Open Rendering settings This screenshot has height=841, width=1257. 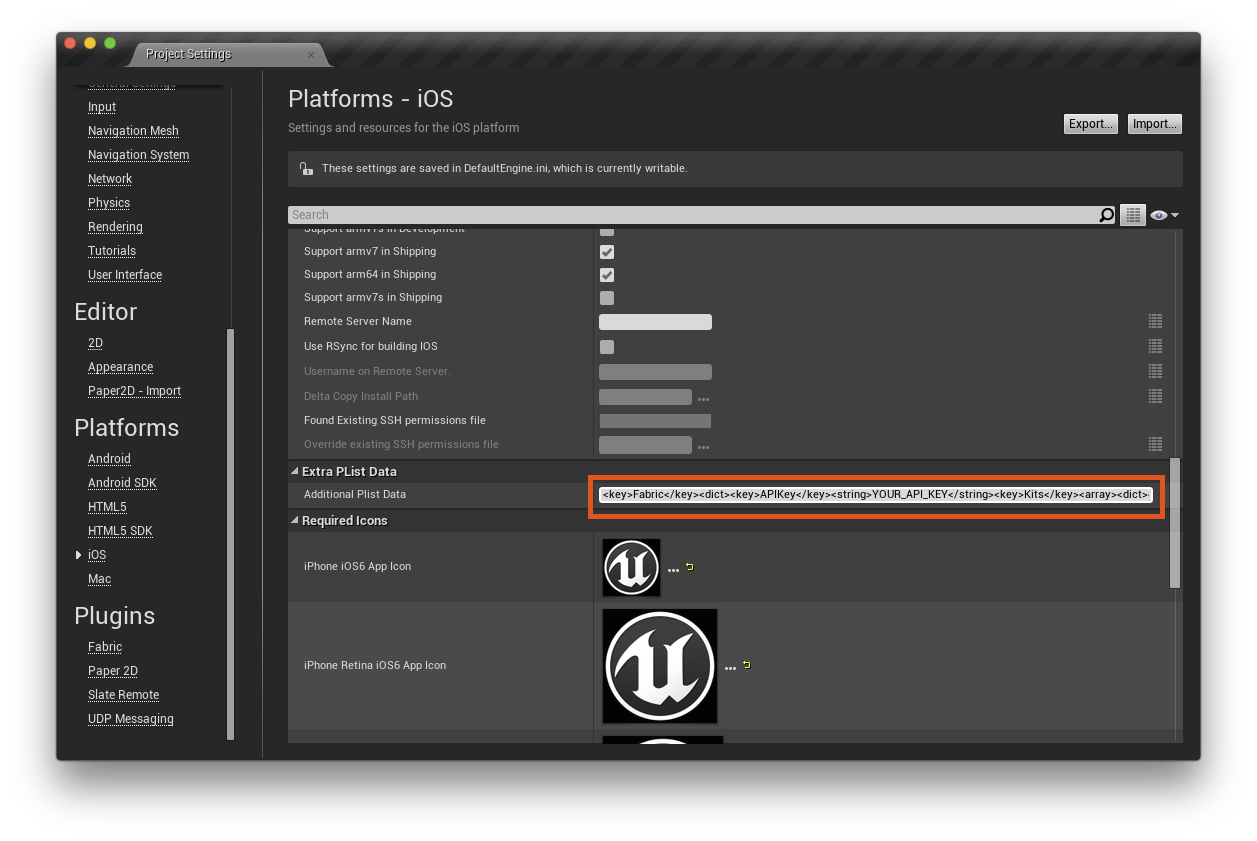point(115,227)
